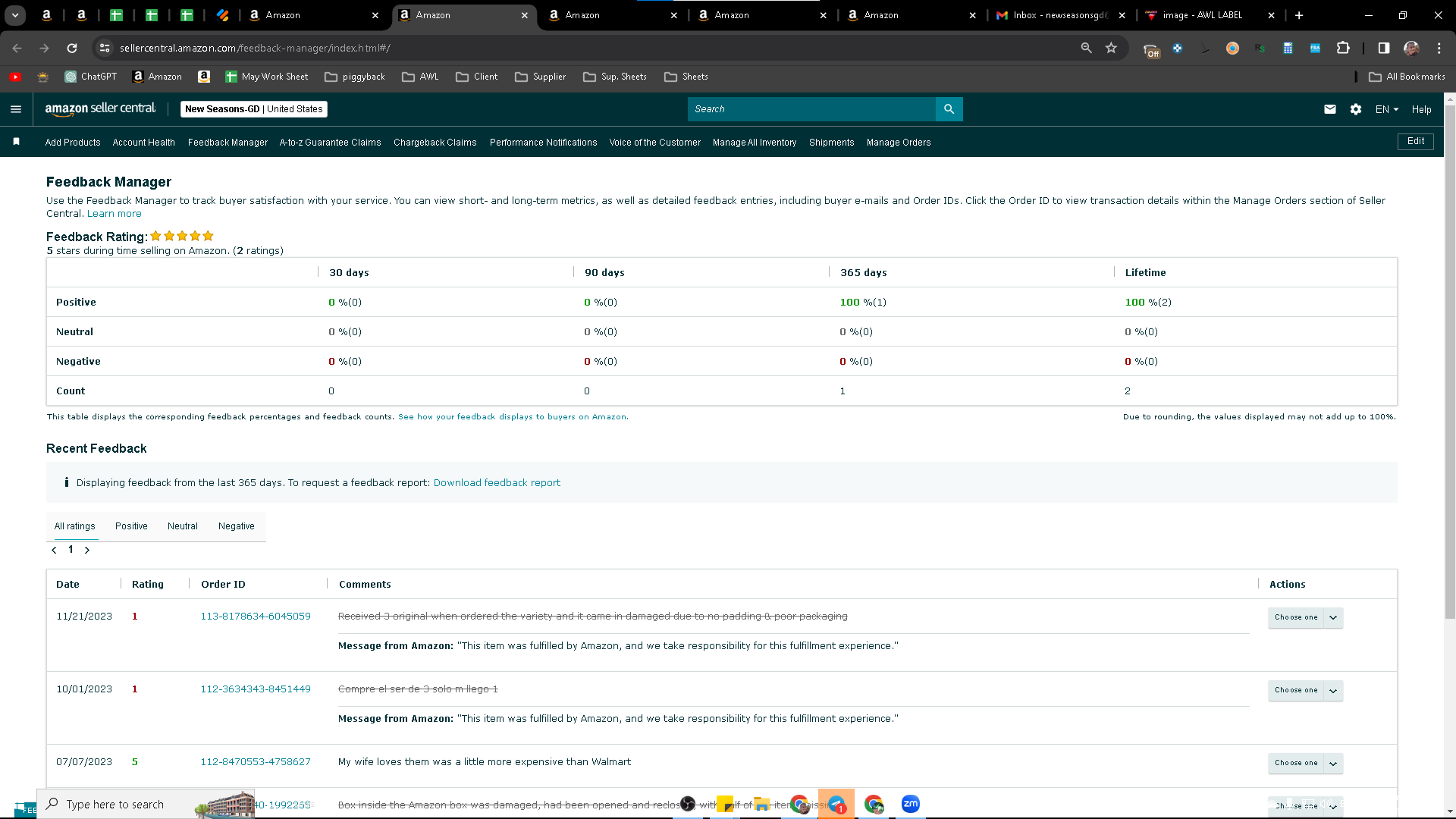Switch to the Inbox Gmail browser tab
Screen dimensions: 1456x819
pyautogui.click(x=1059, y=15)
